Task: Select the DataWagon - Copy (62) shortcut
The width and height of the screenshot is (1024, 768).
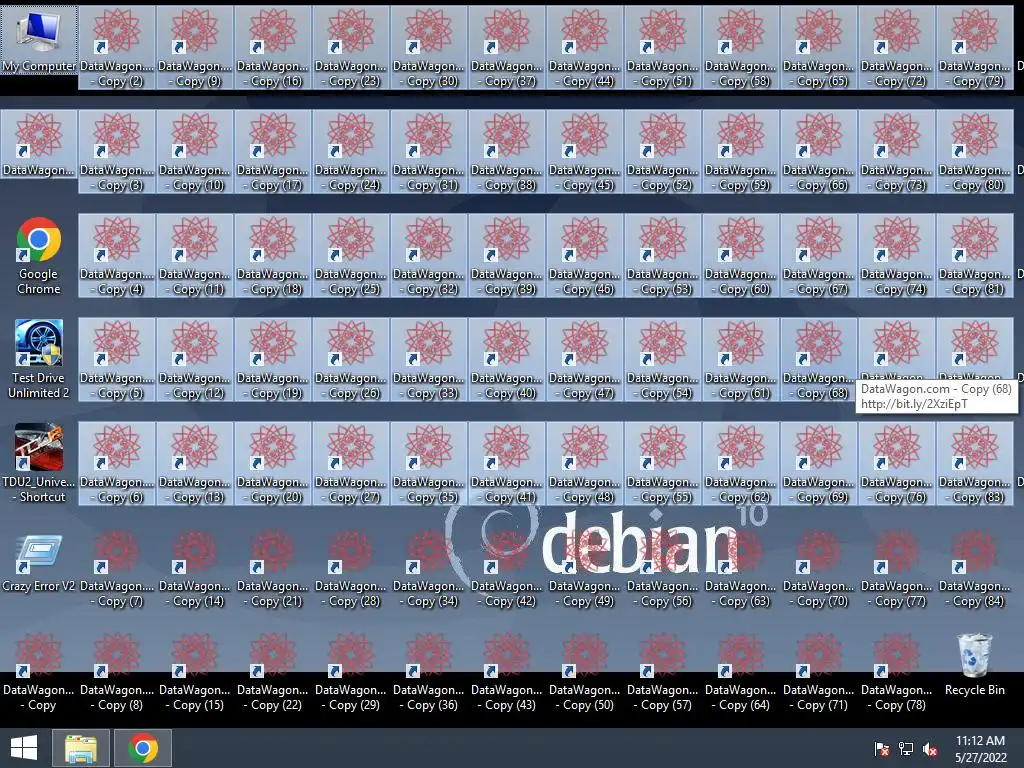Action: [x=741, y=464]
